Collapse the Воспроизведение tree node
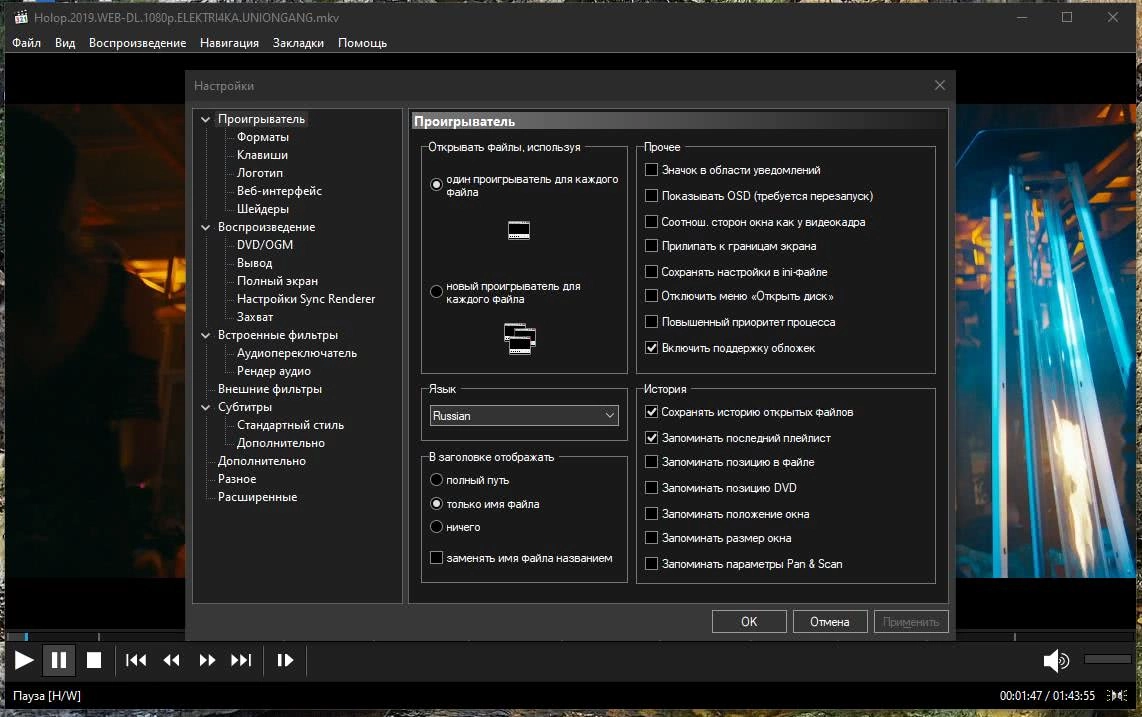The height and width of the screenshot is (717, 1142). (205, 227)
